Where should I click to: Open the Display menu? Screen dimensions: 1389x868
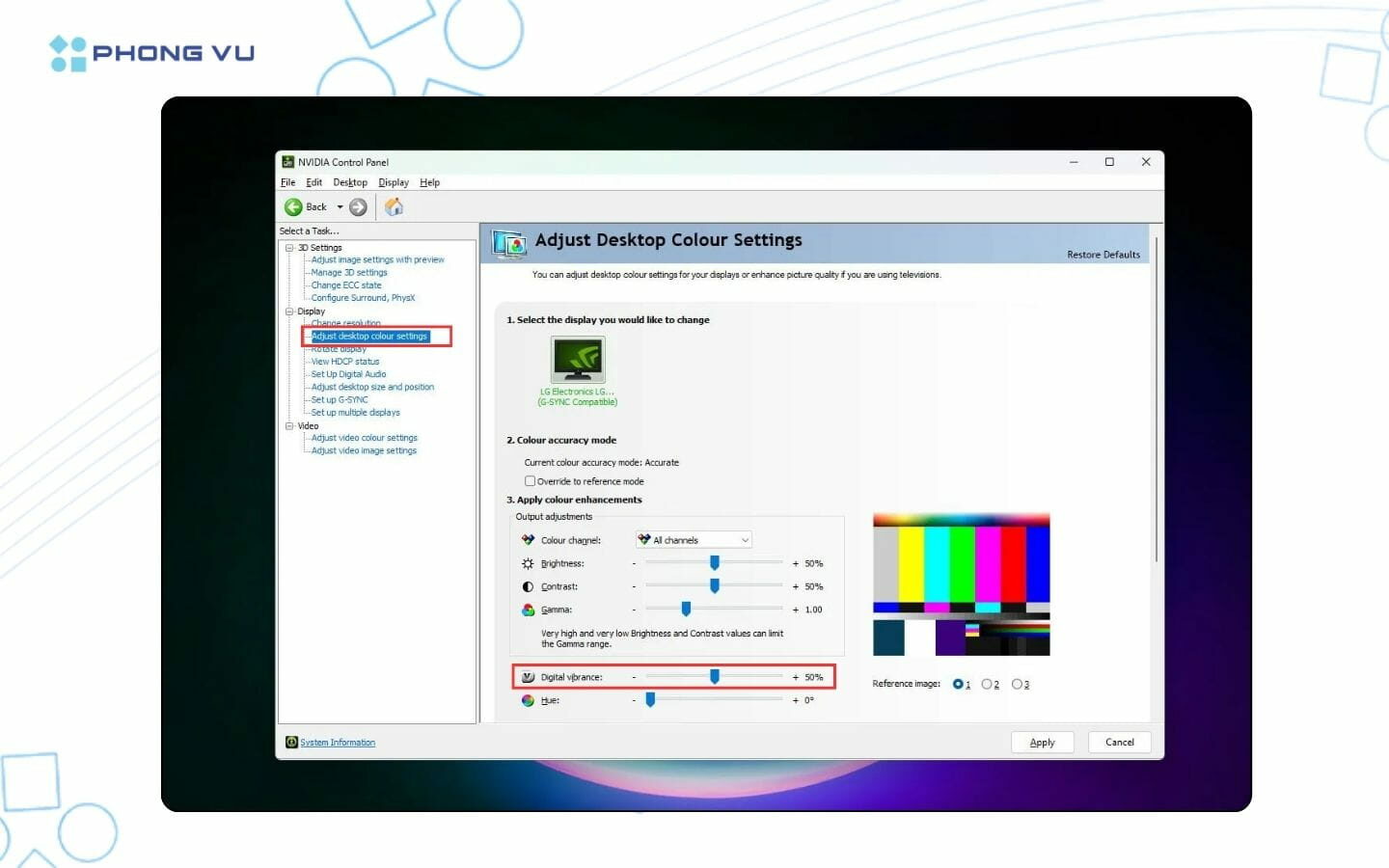(394, 182)
